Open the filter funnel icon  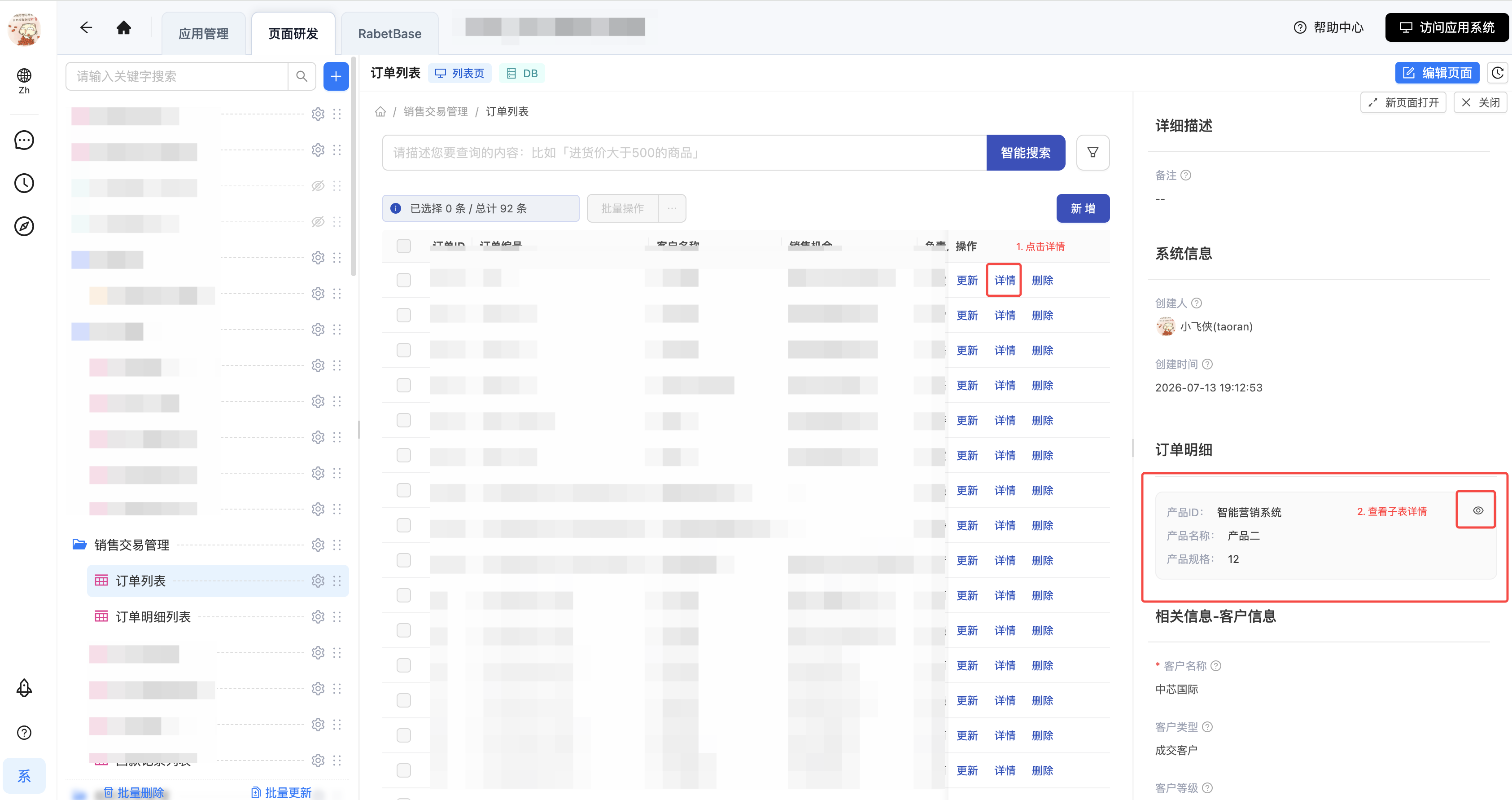tap(1093, 153)
